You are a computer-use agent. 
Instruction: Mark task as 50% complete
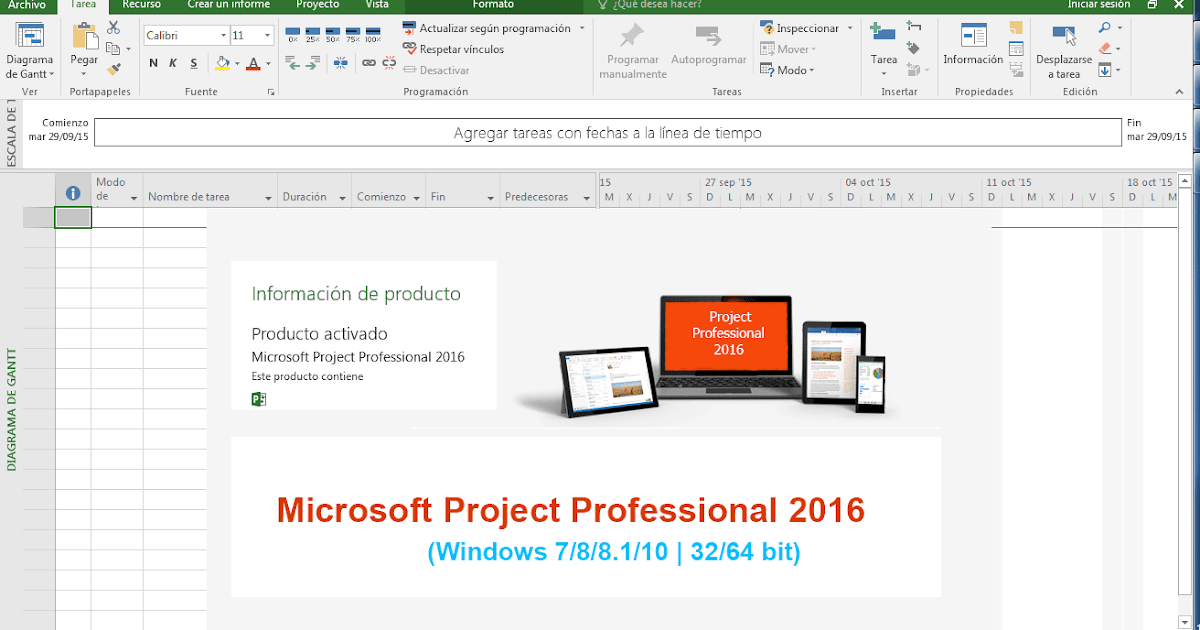tap(331, 31)
